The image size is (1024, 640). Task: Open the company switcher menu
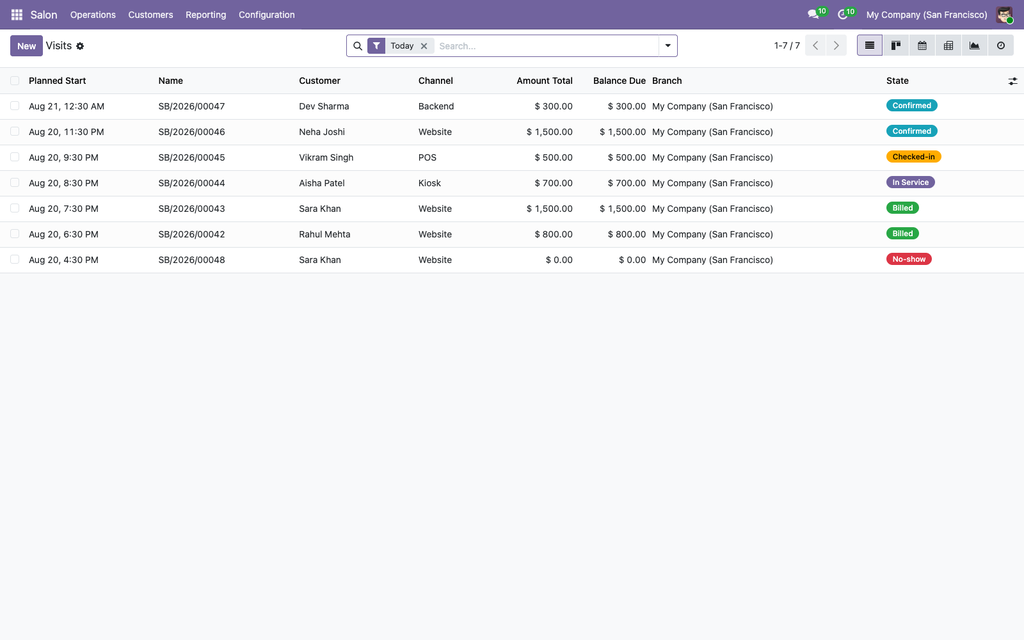pyautogui.click(x=926, y=14)
